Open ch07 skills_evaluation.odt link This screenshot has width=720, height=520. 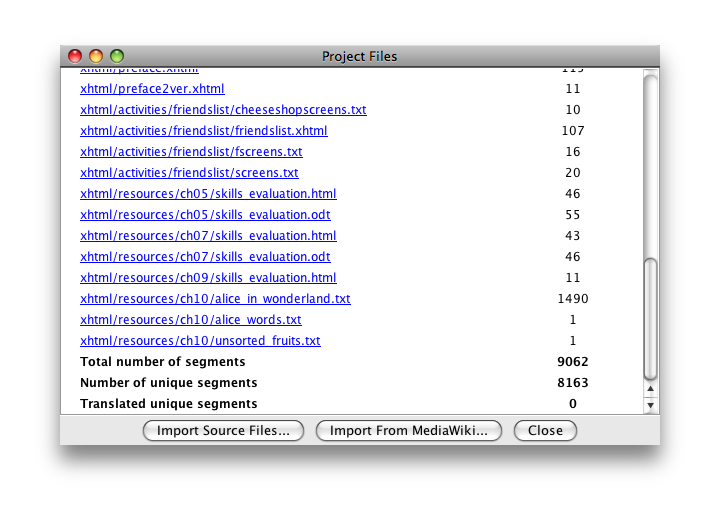click(205, 257)
